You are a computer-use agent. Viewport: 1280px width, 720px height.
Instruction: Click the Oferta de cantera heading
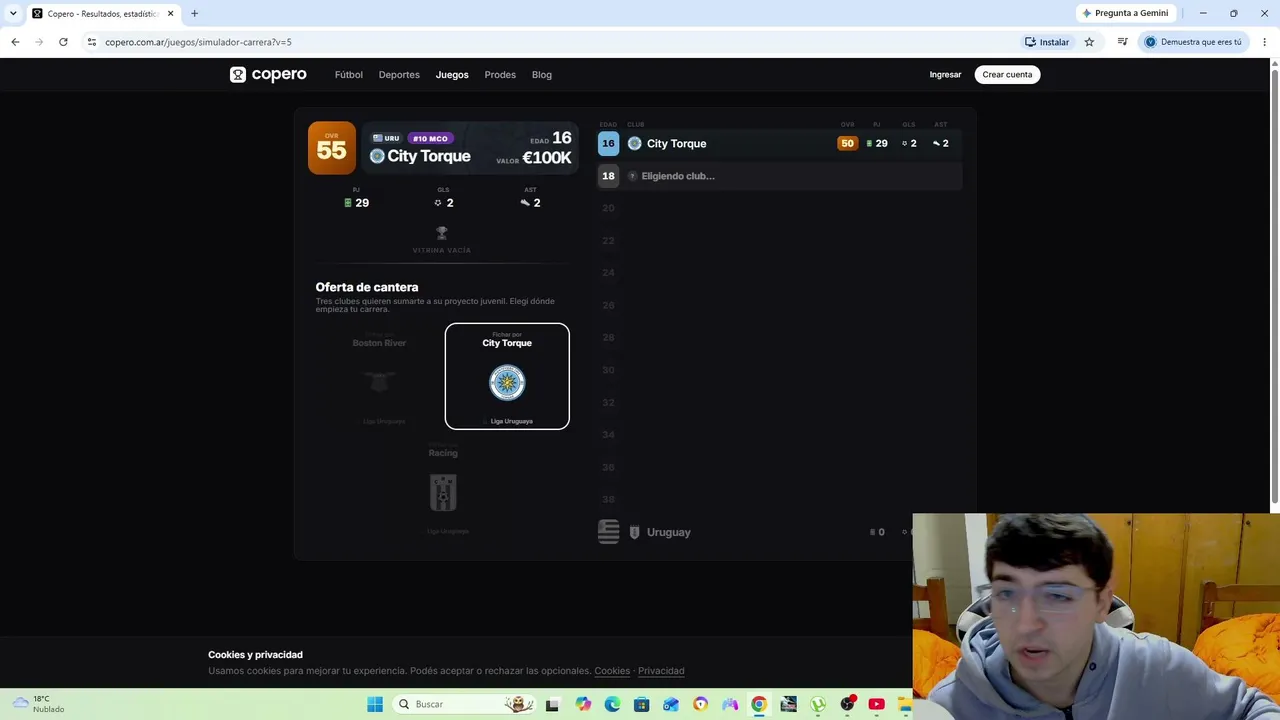pyautogui.click(x=367, y=287)
